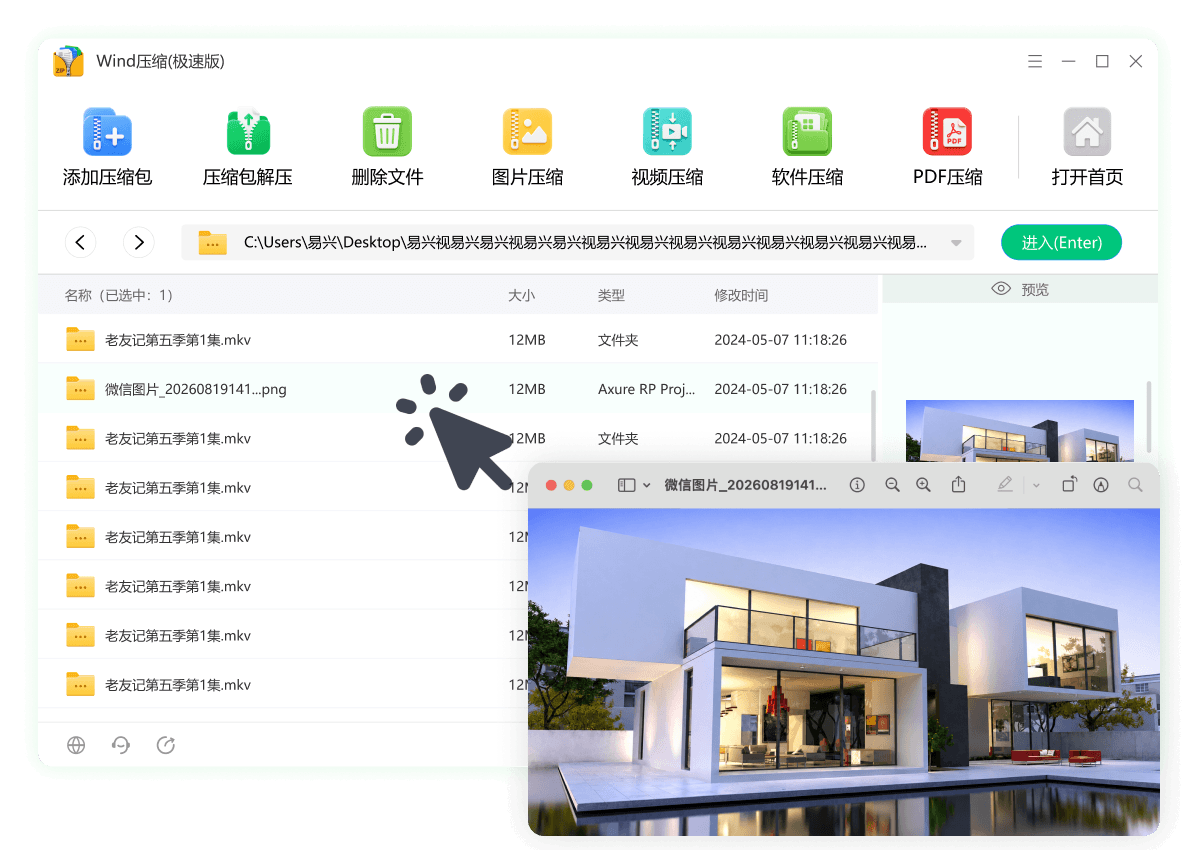Screen dimensions: 1188x850
Task: Open the headset customer support icon
Action: coord(120,745)
